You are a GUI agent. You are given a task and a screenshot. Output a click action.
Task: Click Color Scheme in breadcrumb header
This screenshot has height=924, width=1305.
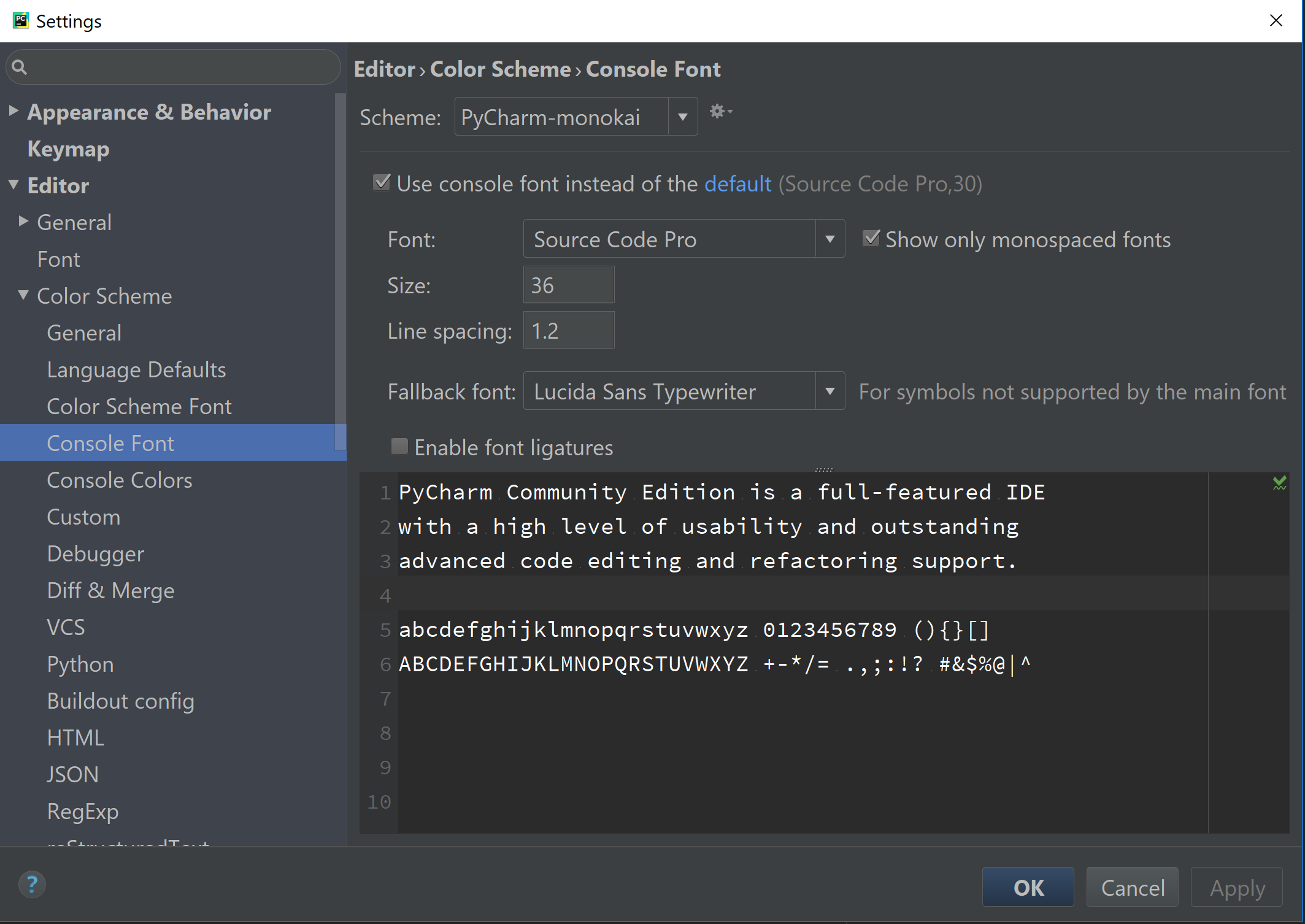click(501, 69)
